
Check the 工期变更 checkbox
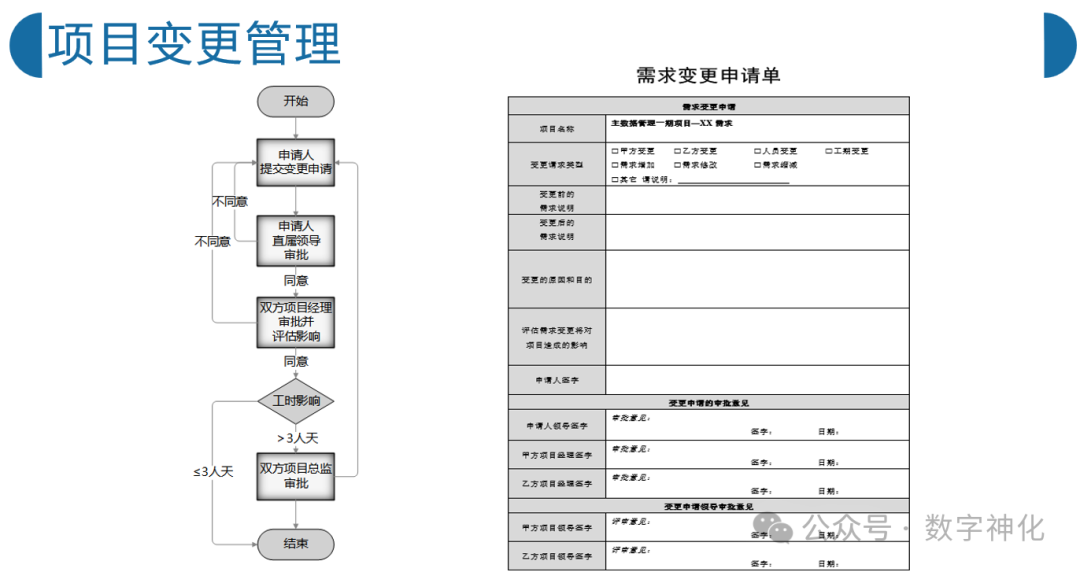[828, 151]
